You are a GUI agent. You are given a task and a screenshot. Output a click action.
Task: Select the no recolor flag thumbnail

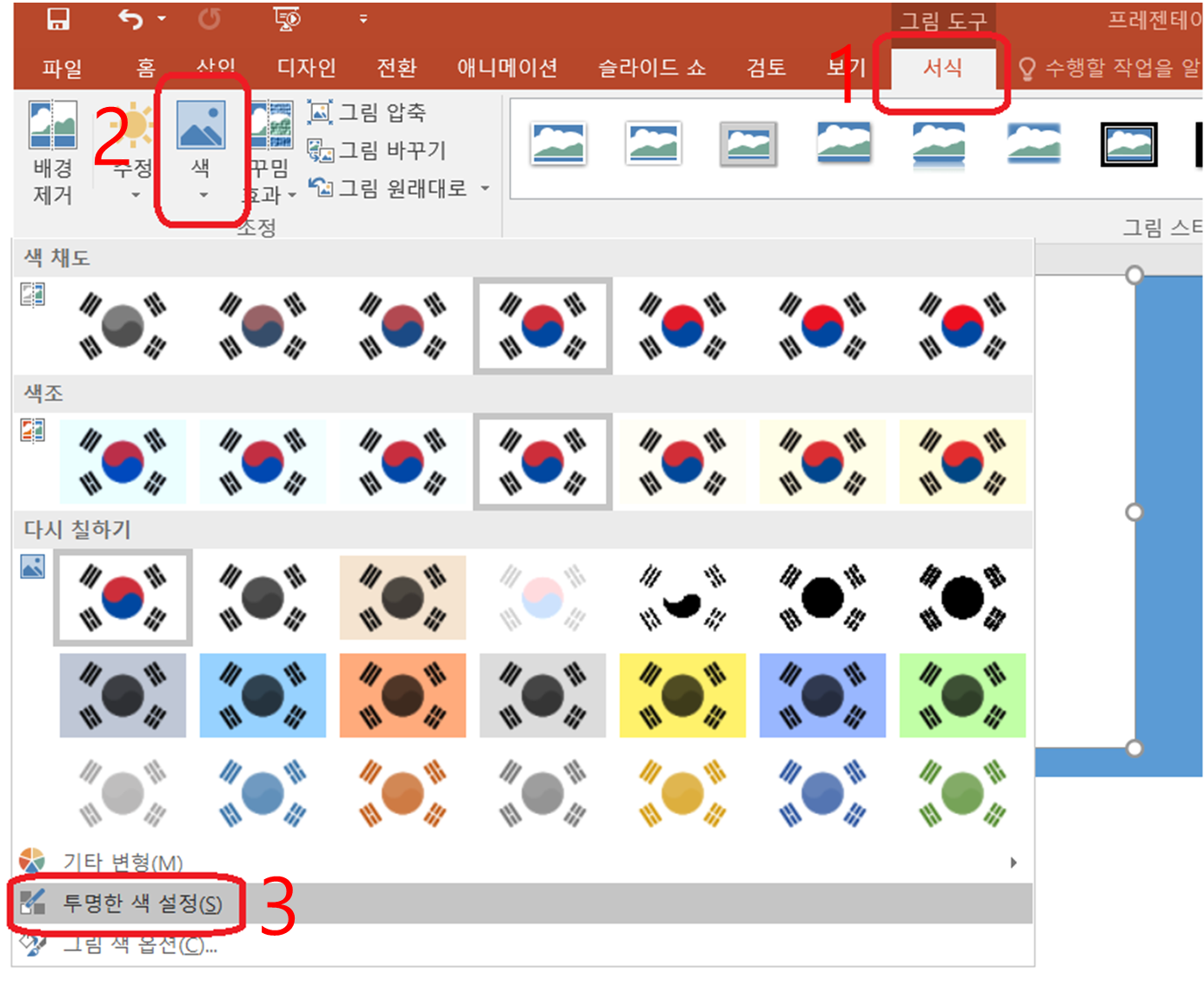[123, 597]
